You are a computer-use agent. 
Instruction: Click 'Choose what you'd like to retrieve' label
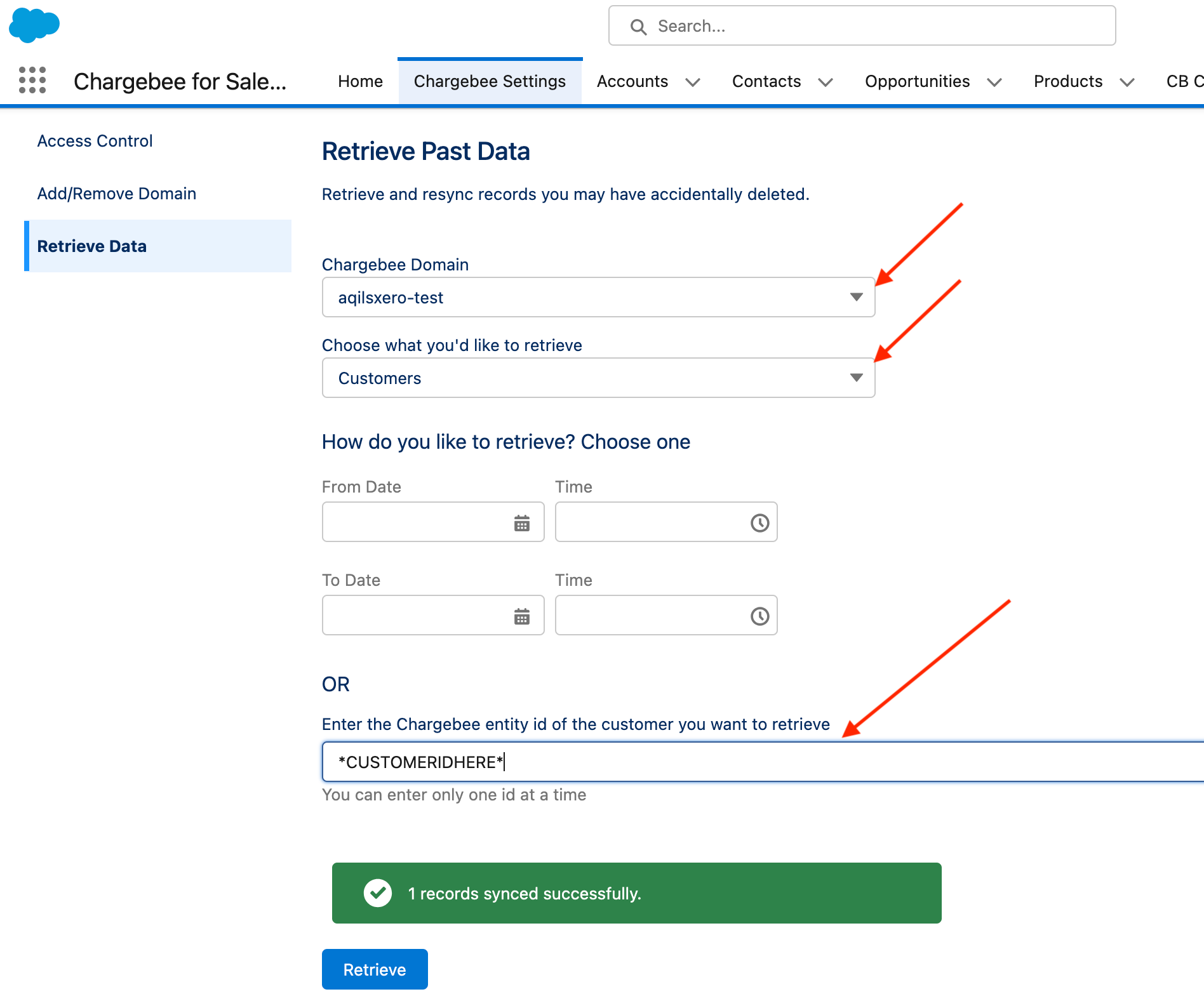452,345
